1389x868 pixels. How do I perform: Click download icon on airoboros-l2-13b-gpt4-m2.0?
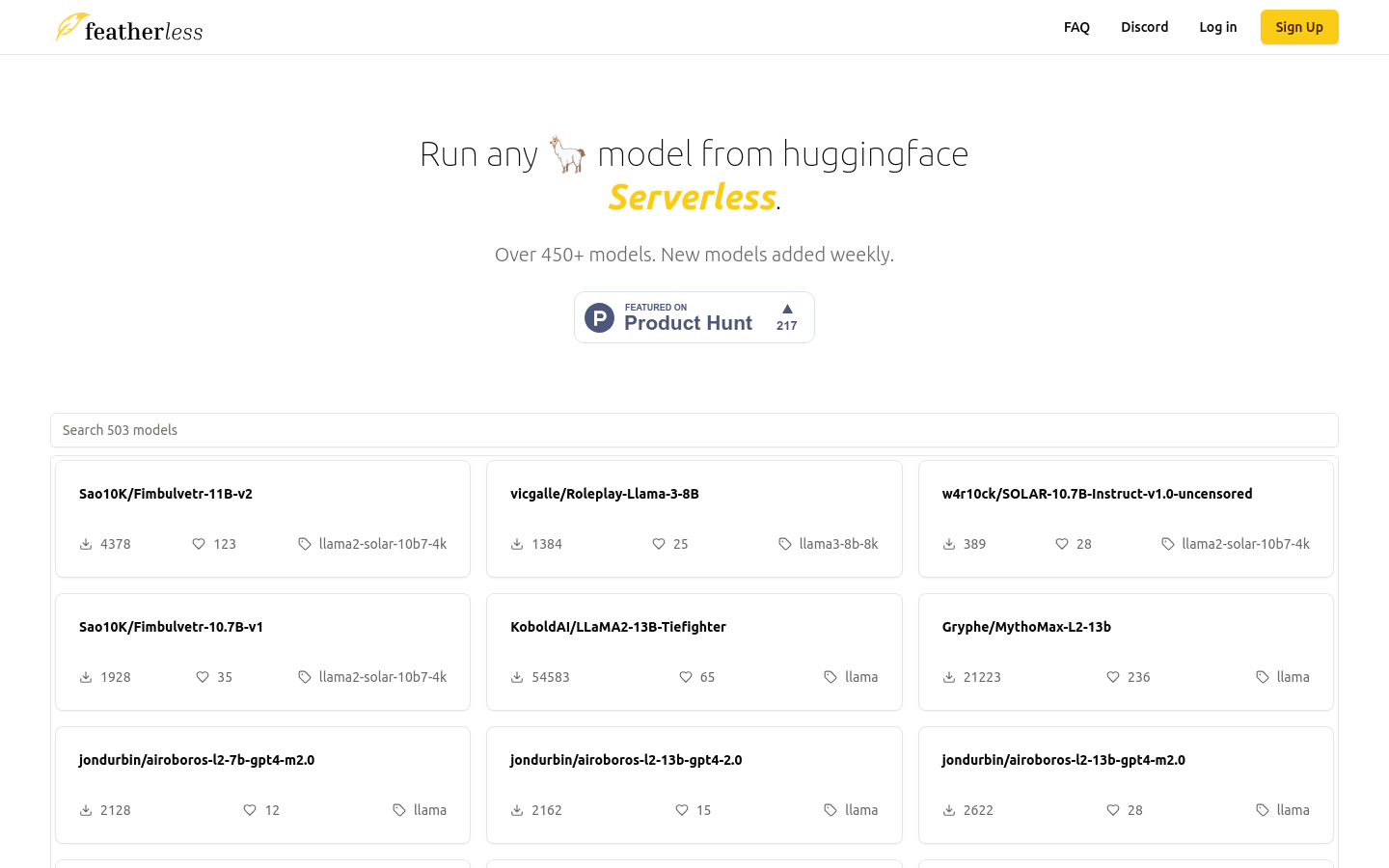pos(949,810)
